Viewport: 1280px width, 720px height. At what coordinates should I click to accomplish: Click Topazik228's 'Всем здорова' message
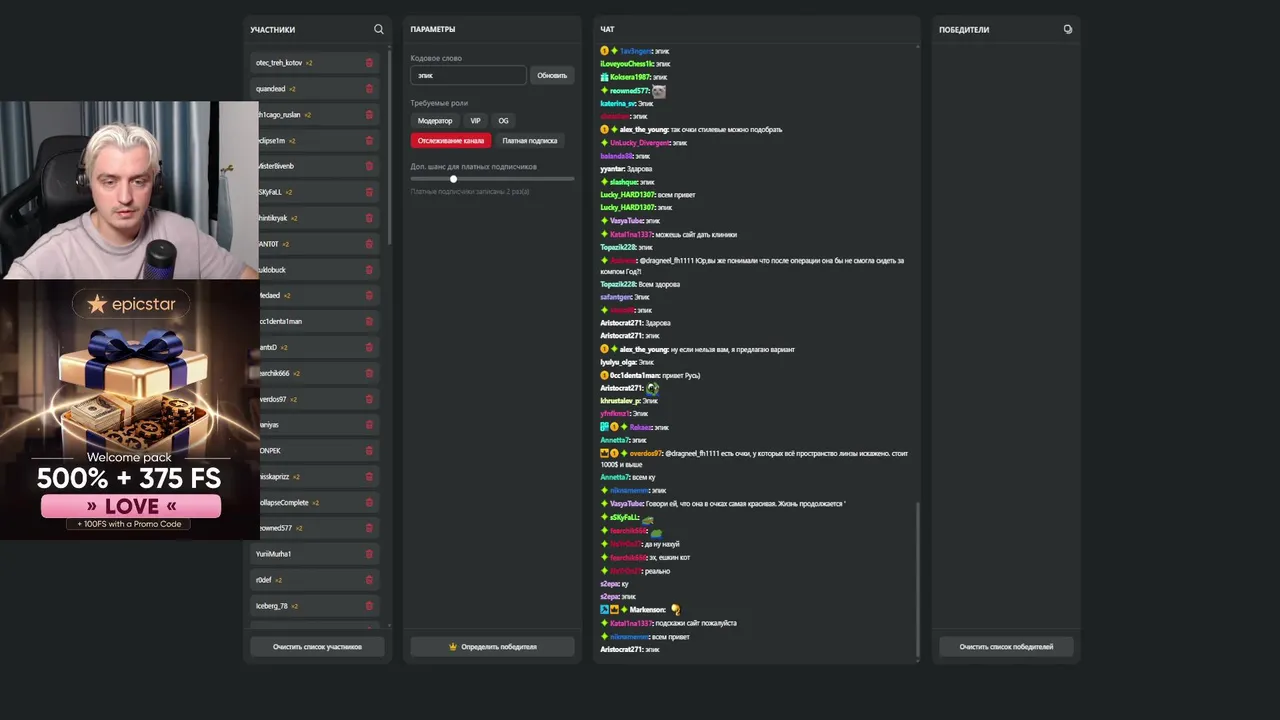659,284
